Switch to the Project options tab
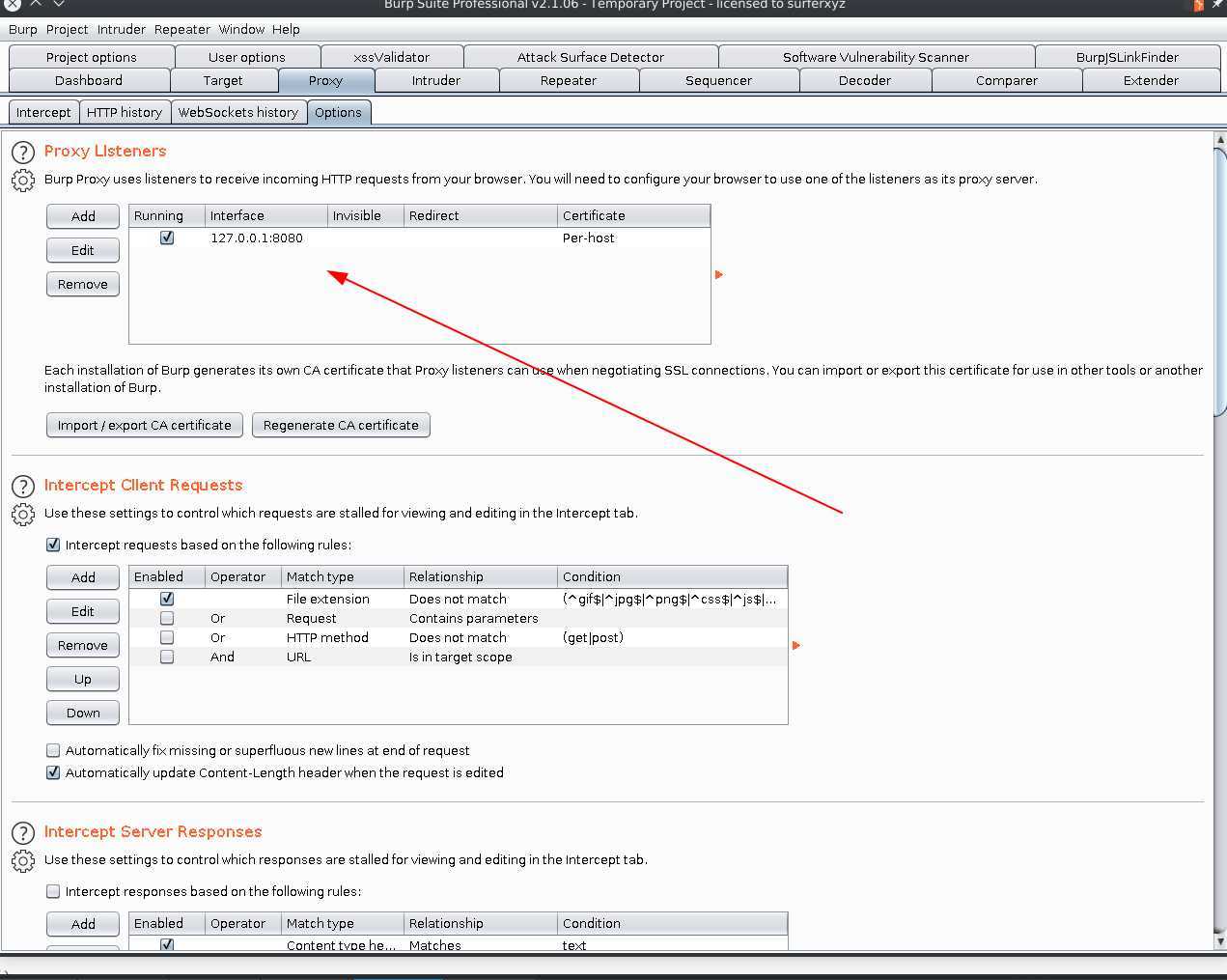The width and height of the screenshot is (1227, 980). click(x=92, y=57)
